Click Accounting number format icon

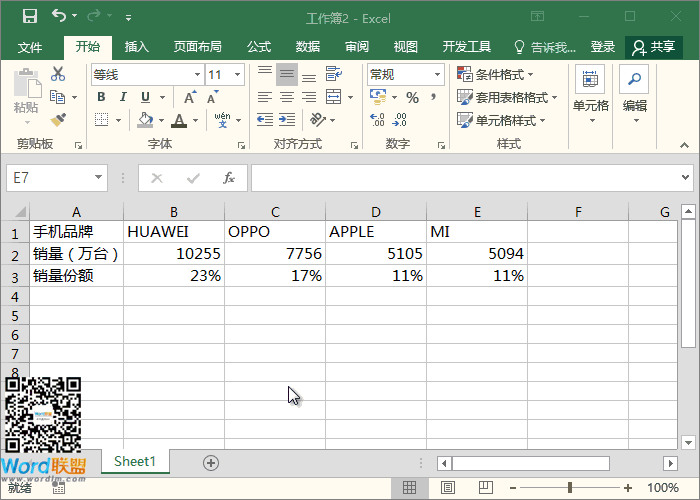(378, 97)
